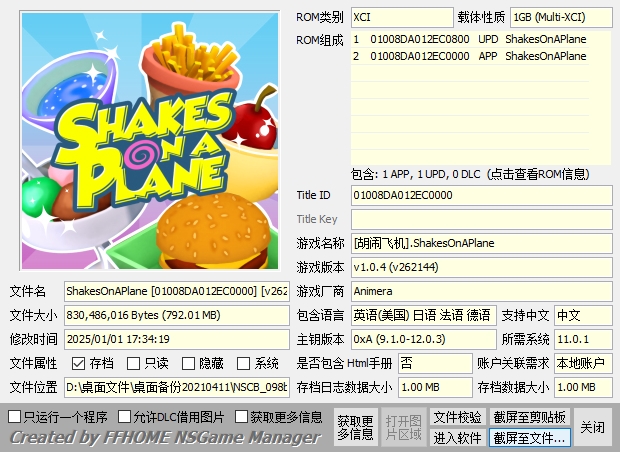Save screenshot with 截屏至文件... button
Viewport: 620px width, 452px height.
coord(530,438)
